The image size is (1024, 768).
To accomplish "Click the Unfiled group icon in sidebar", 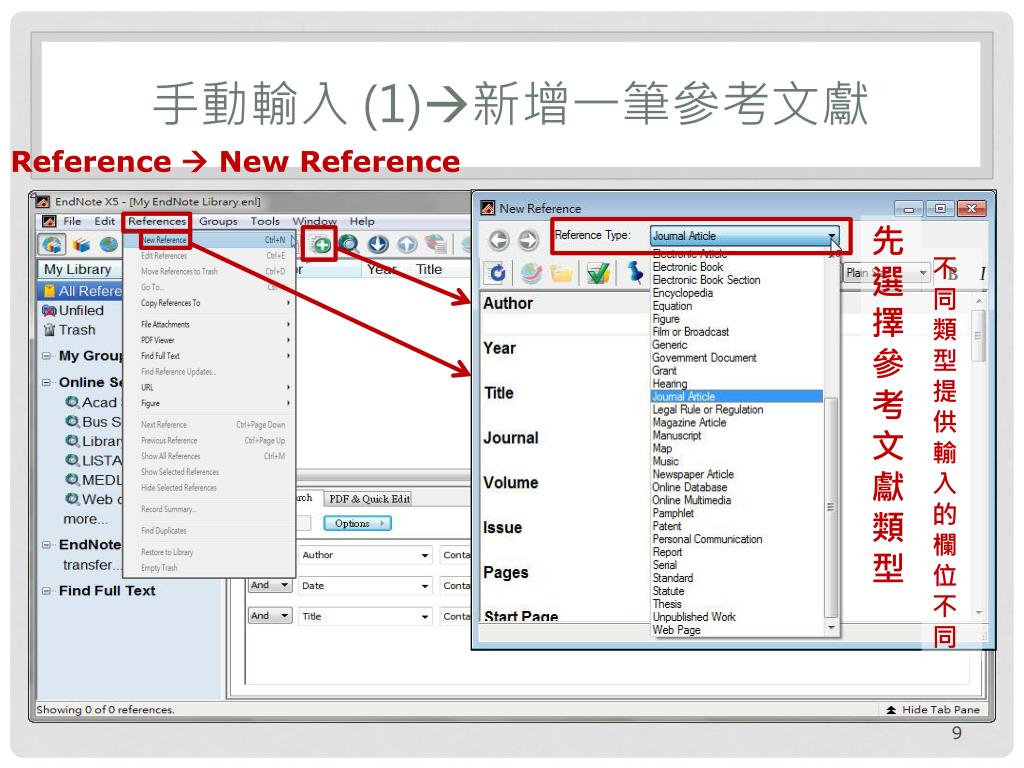I will pos(49,311).
